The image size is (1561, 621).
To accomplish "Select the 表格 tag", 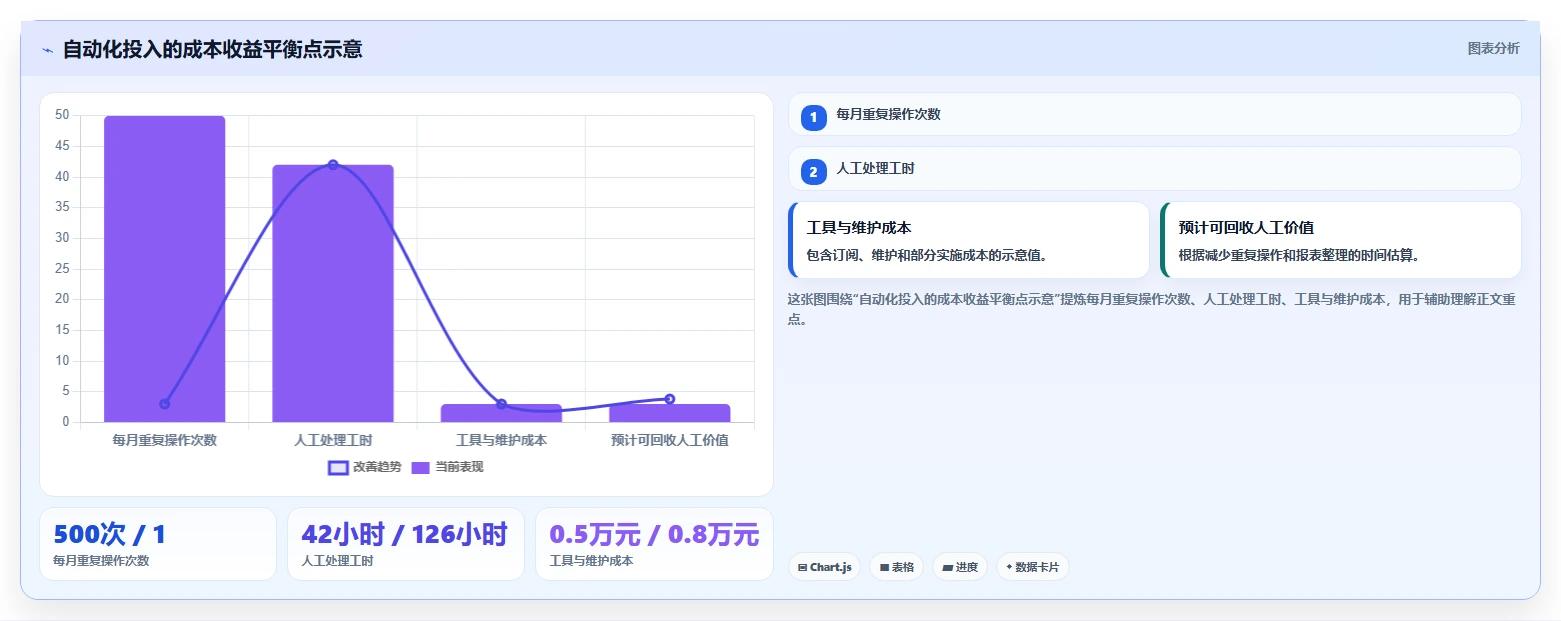I will [x=897, y=567].
